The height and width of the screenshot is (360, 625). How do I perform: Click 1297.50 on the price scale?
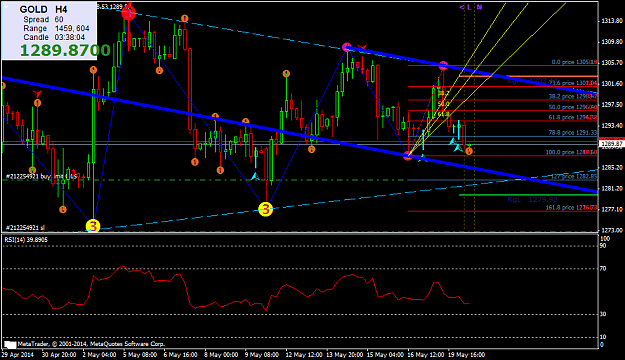point(611,104)
